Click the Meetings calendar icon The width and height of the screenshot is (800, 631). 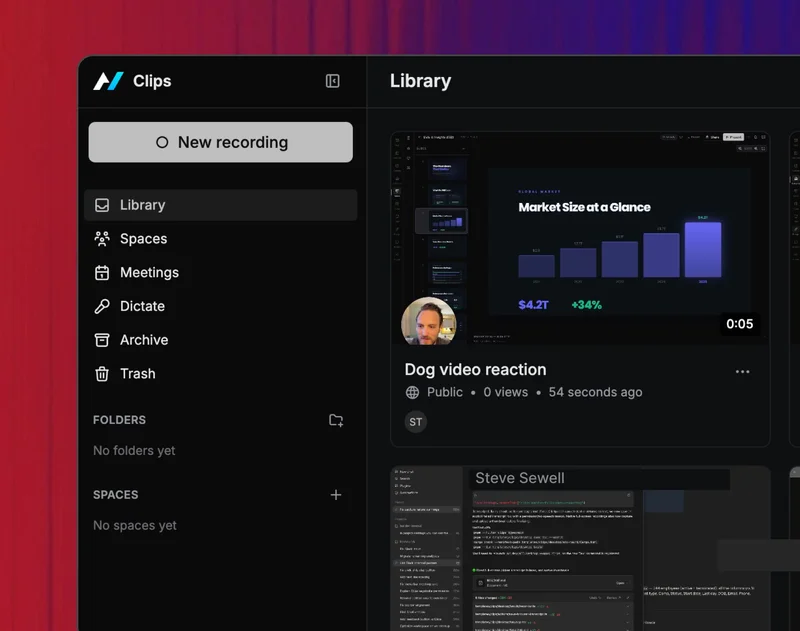tap(102, 272)
